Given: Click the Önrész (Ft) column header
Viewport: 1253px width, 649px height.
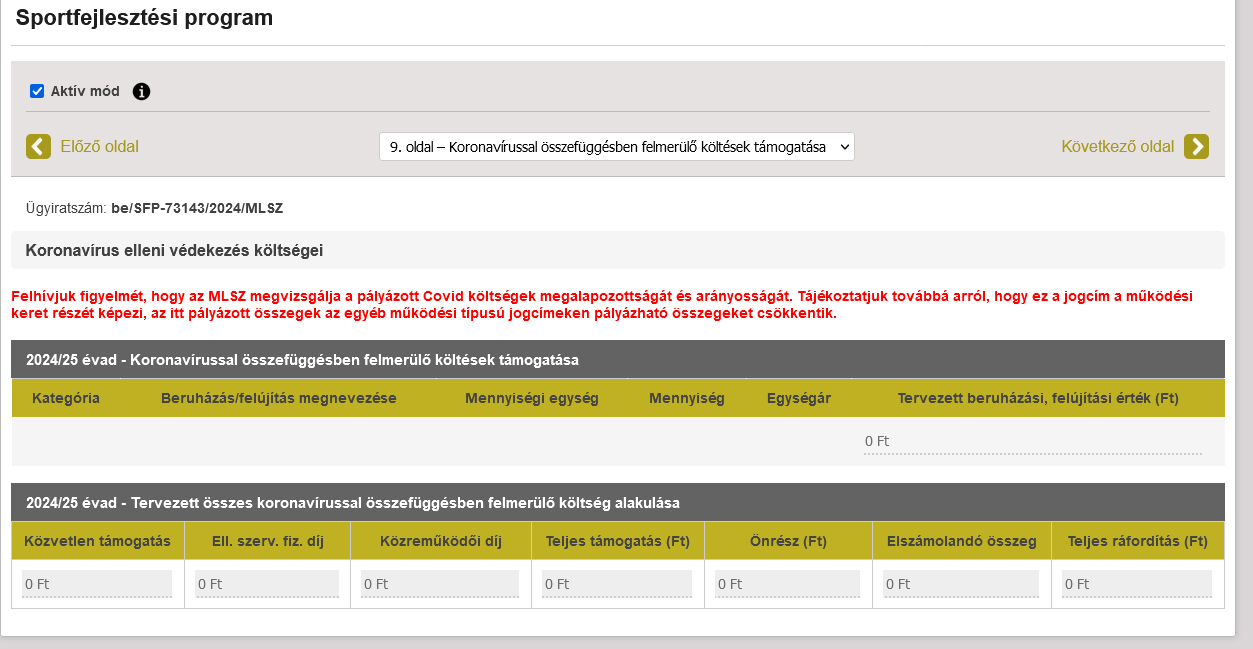Looking at the screenshot, I should 788,541.
